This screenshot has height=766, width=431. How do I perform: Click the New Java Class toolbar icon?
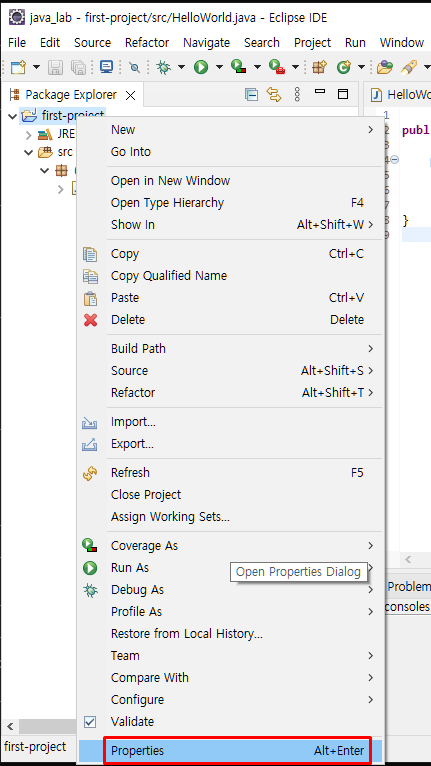(344, 67)
